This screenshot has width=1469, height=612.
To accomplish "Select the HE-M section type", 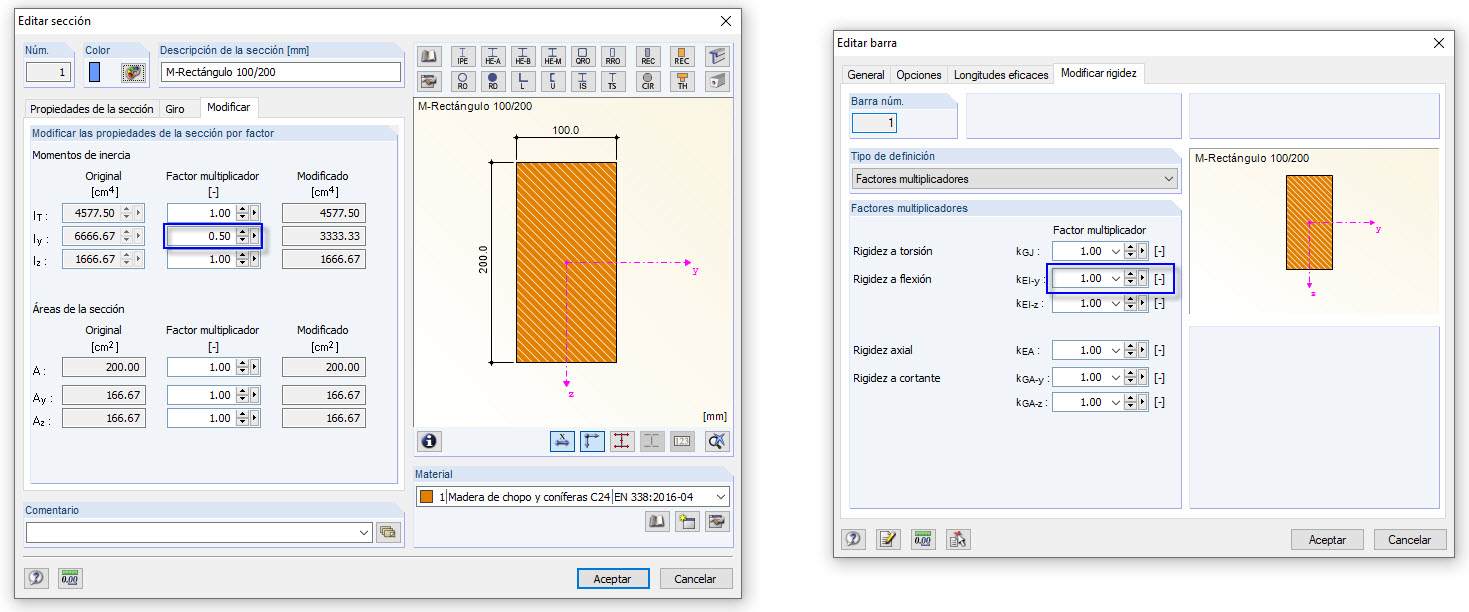I will 553,56.
